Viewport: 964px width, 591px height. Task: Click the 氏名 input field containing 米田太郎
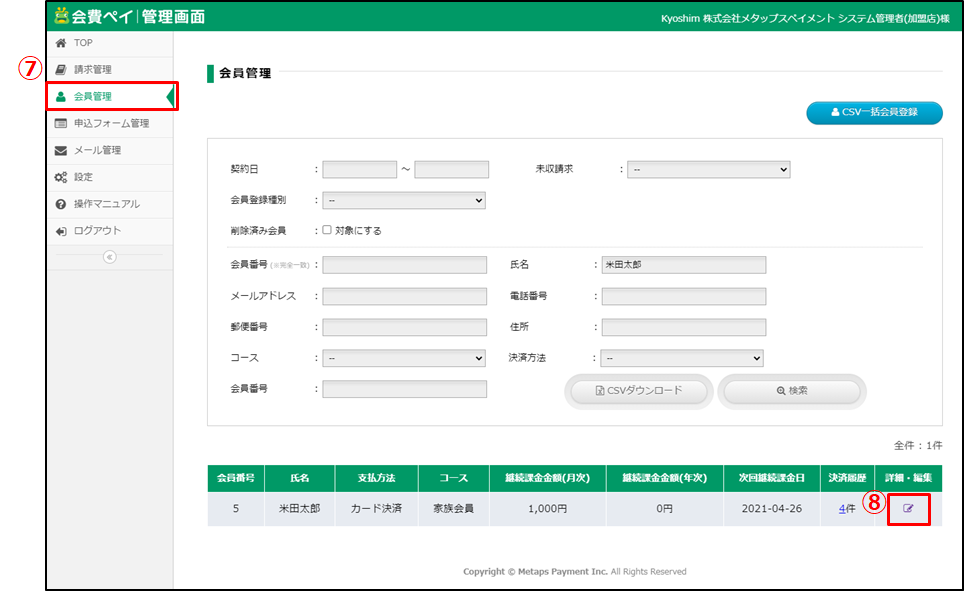(x=683, y=265)
